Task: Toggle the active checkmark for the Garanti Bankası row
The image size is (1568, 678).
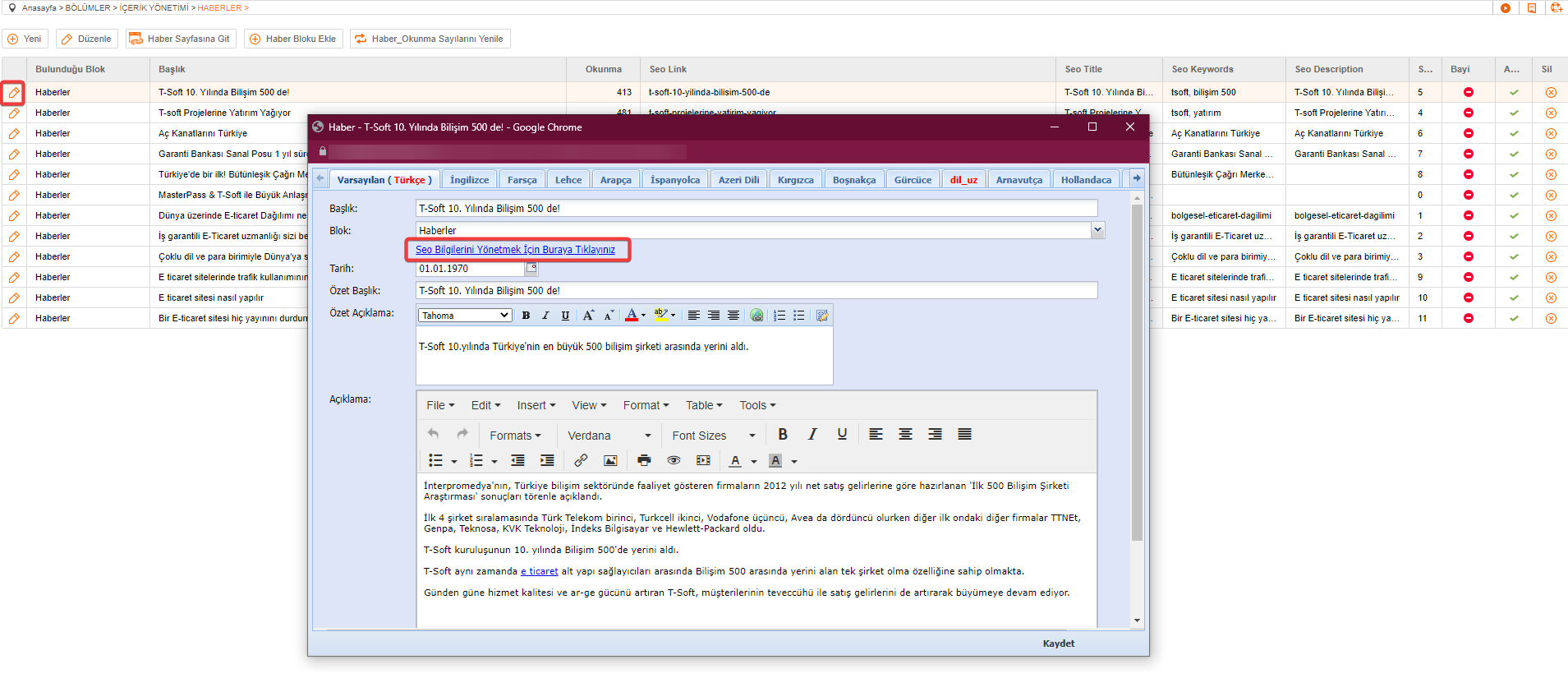Action: (x=1514, y=155)
